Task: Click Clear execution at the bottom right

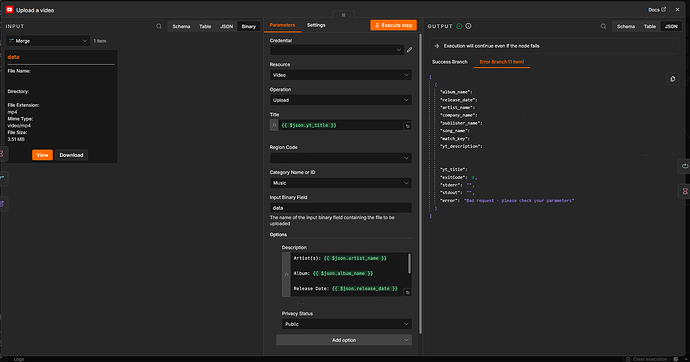Action: pyautogui.click(x=646, y=359)
